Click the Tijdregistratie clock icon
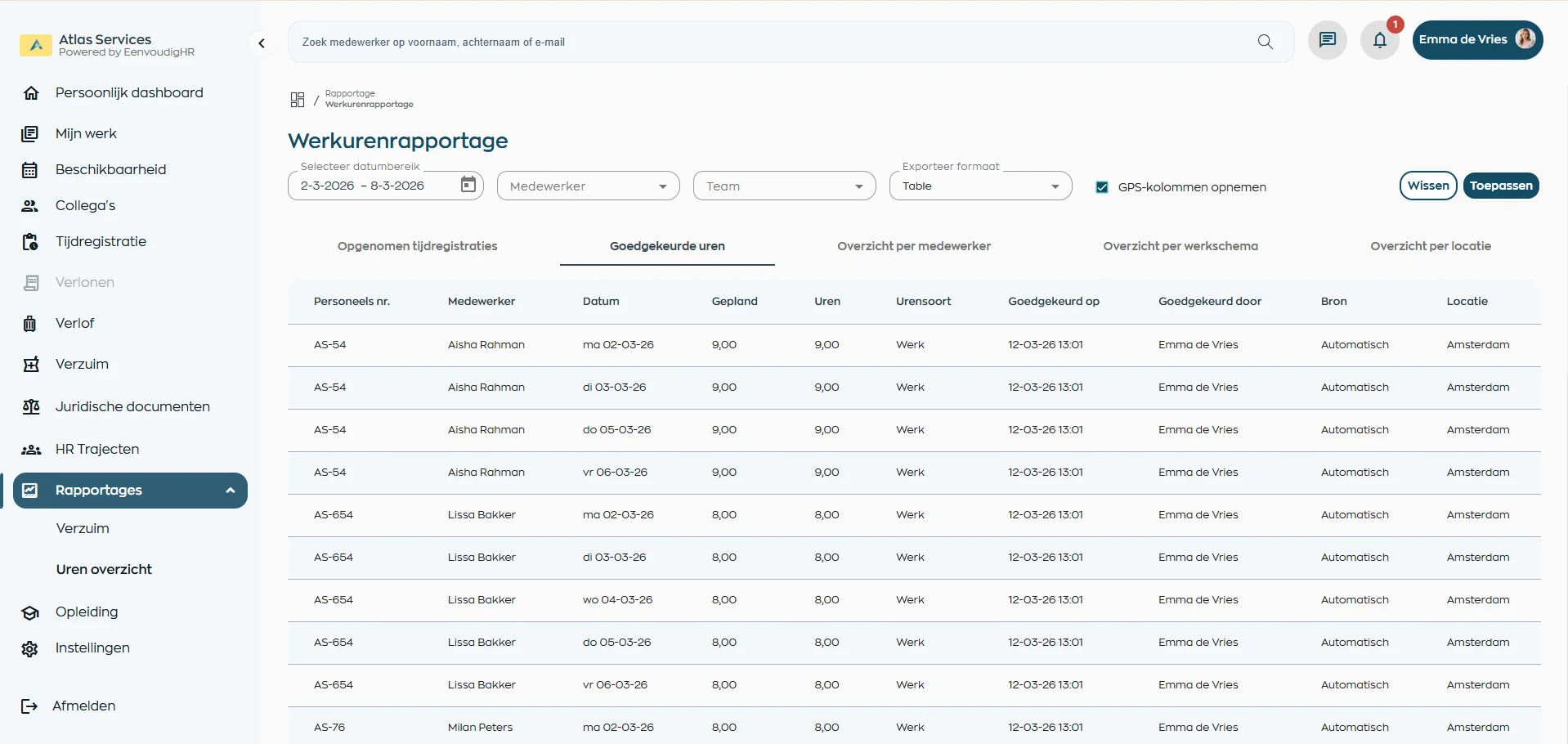The image size is (1568, 744). point(30,242)
